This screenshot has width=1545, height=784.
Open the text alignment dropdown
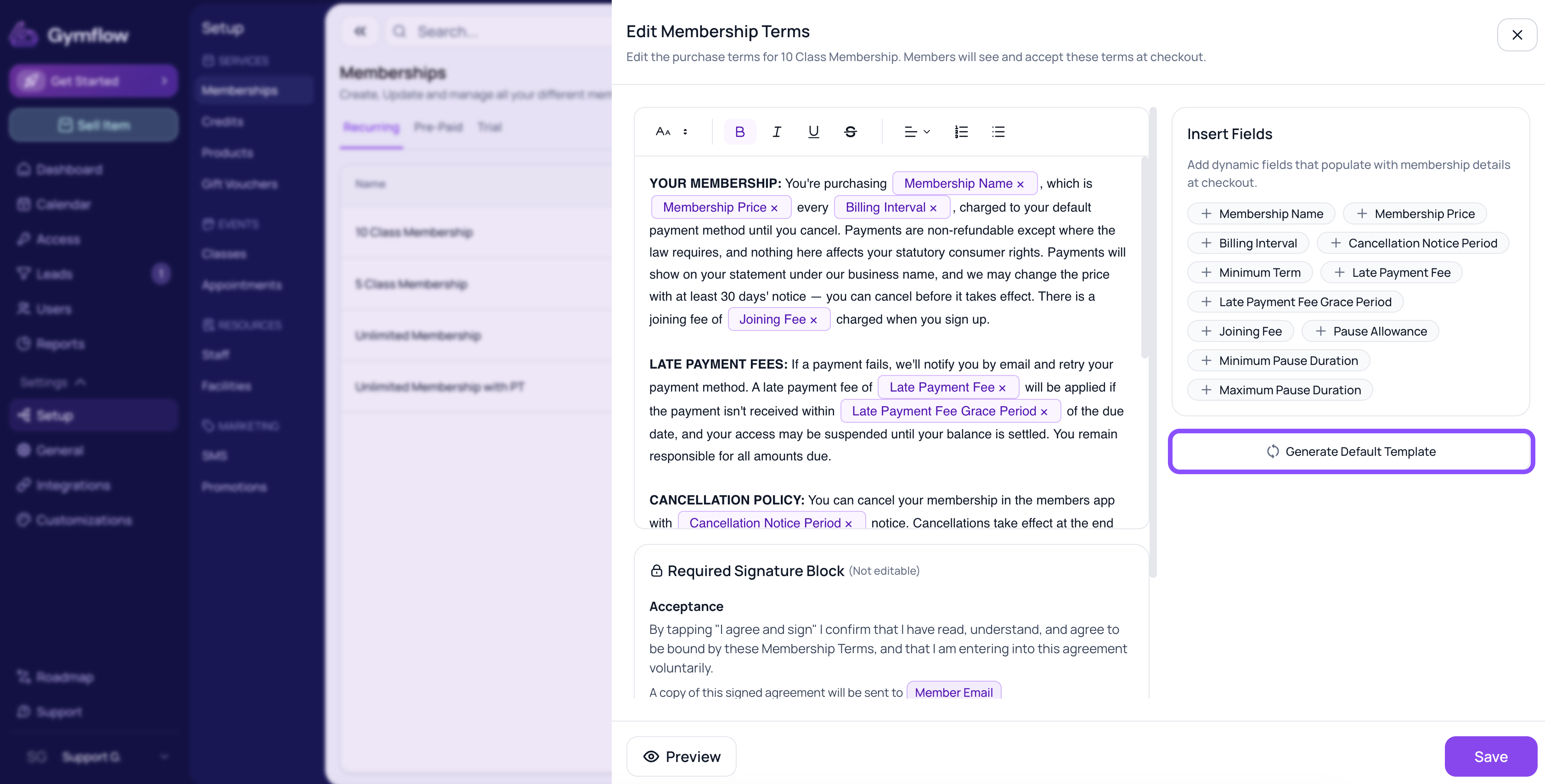pyautogui.click(x=917, y=132)
